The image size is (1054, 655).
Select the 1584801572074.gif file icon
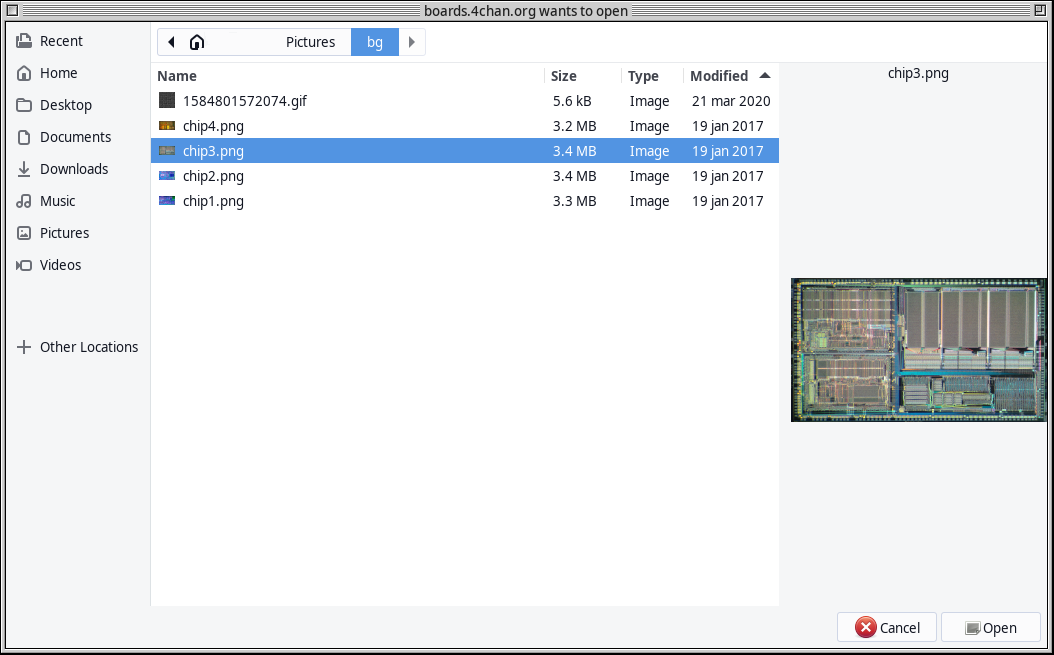[x=167, y=101]
